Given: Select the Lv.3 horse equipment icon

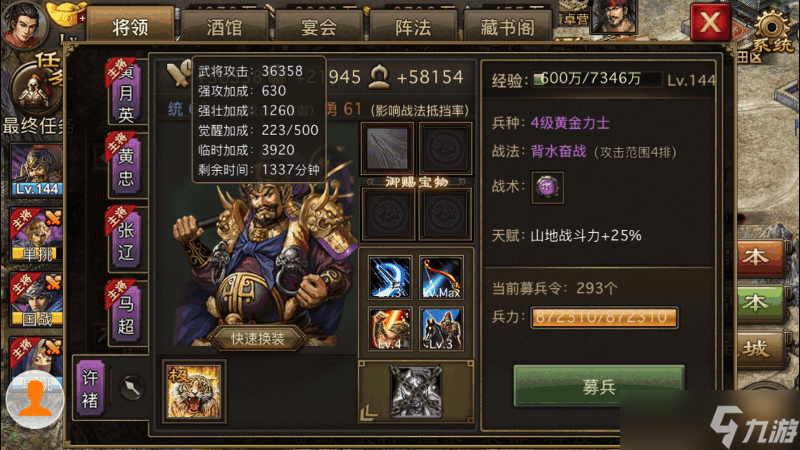Looking at the screenshot, I should [442, 329].
